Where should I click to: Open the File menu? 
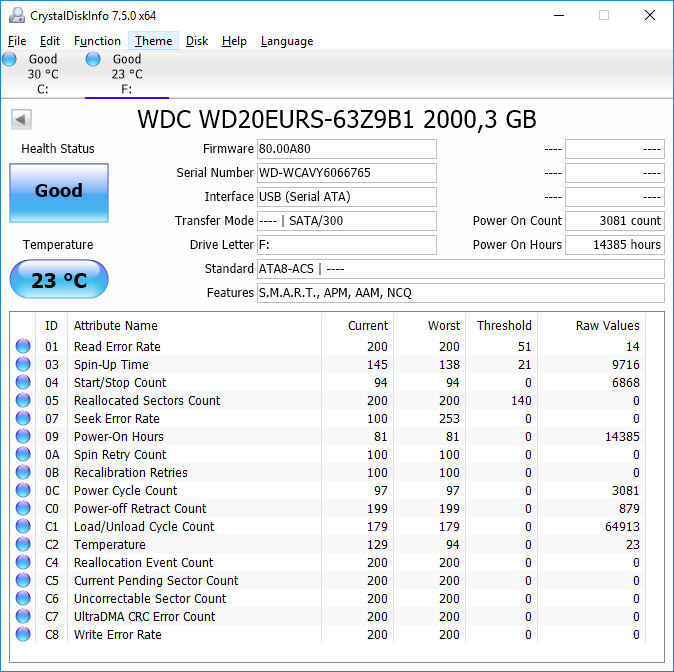coord(17,41)
